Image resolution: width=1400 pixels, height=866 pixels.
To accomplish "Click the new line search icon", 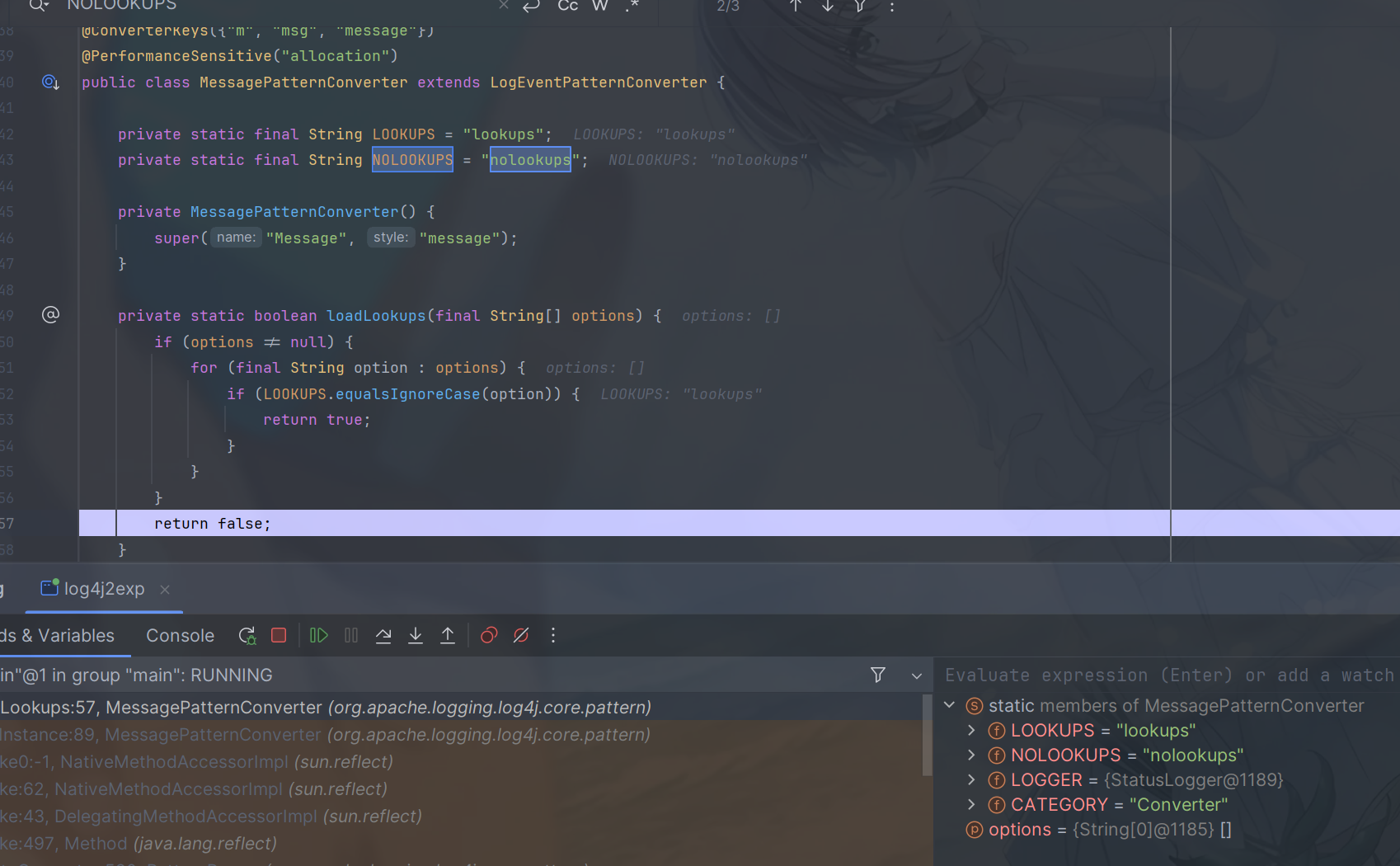I will click(x=532, y=5).
